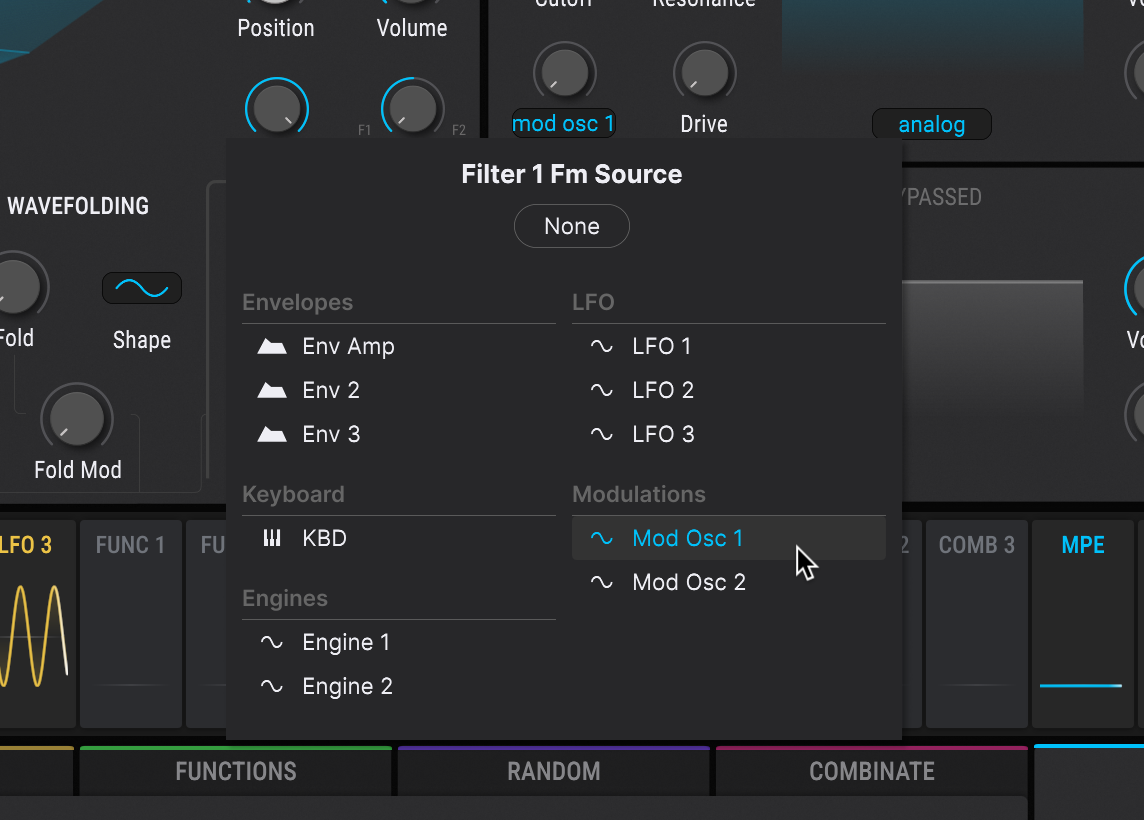This screenshot has height=820, width=1144.
Task: Select Engine 2 as FM source
Action: (347, 687)
